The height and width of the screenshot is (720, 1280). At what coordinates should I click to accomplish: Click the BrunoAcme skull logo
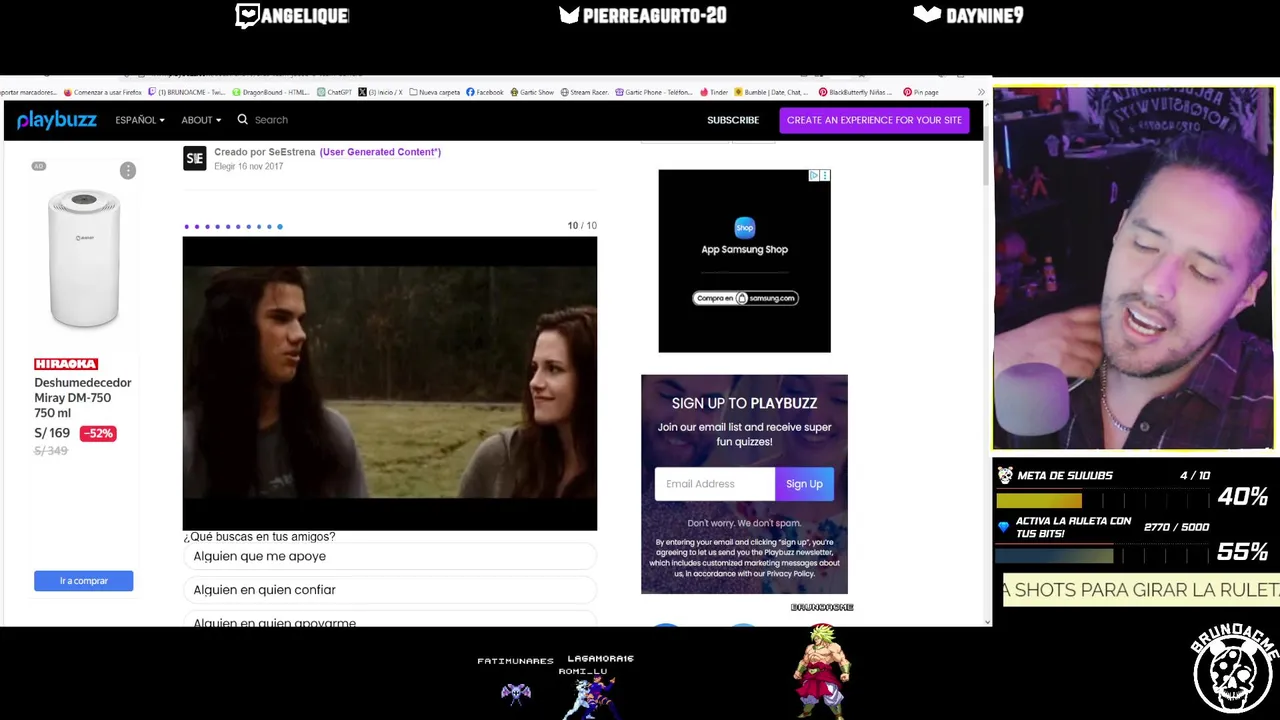click(1235, 667)
